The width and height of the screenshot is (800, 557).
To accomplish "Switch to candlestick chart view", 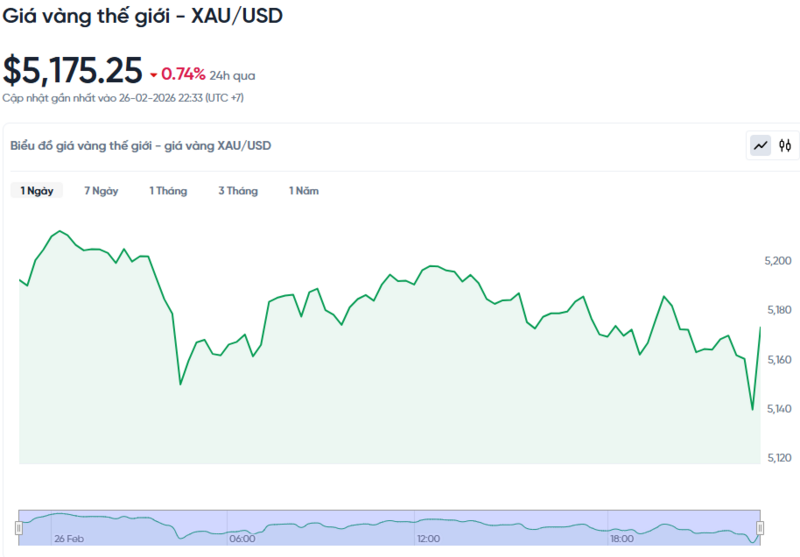I will [x=786, y=146].
